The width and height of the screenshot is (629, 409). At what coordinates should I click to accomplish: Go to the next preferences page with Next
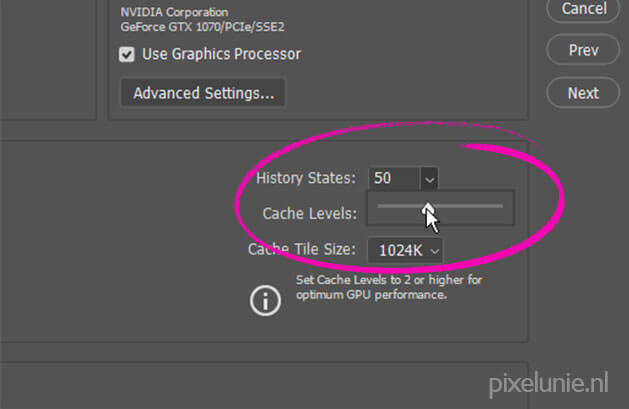coord(583,93)
